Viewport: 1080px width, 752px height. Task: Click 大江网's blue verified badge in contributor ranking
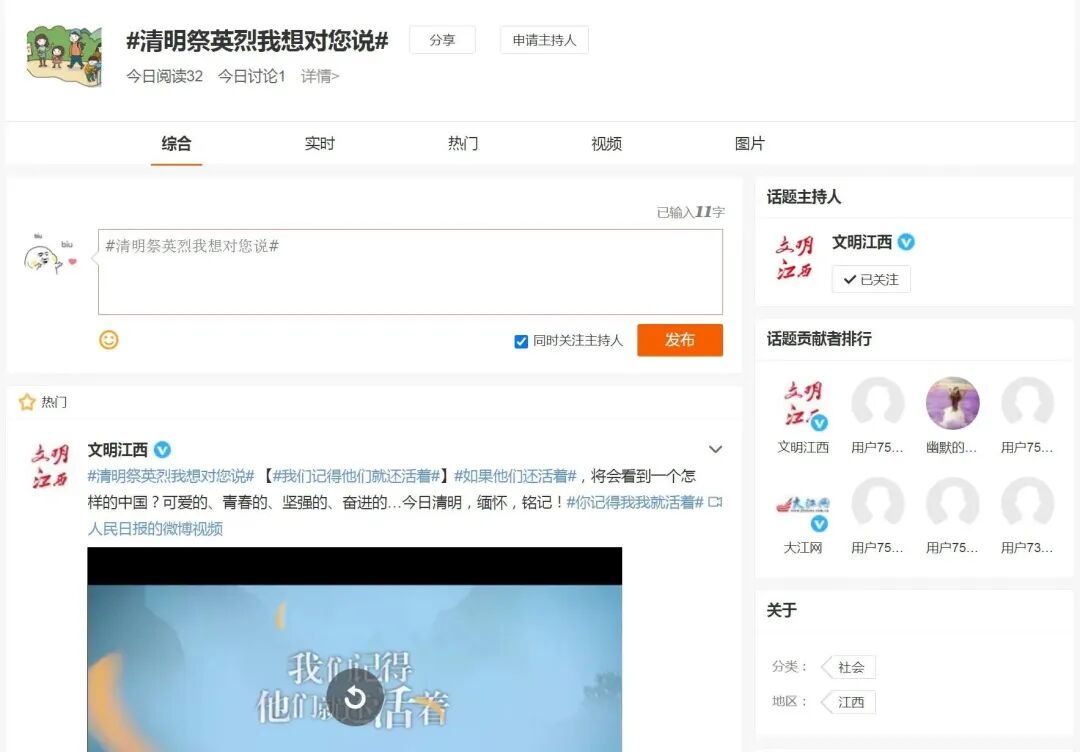point(821,523)
